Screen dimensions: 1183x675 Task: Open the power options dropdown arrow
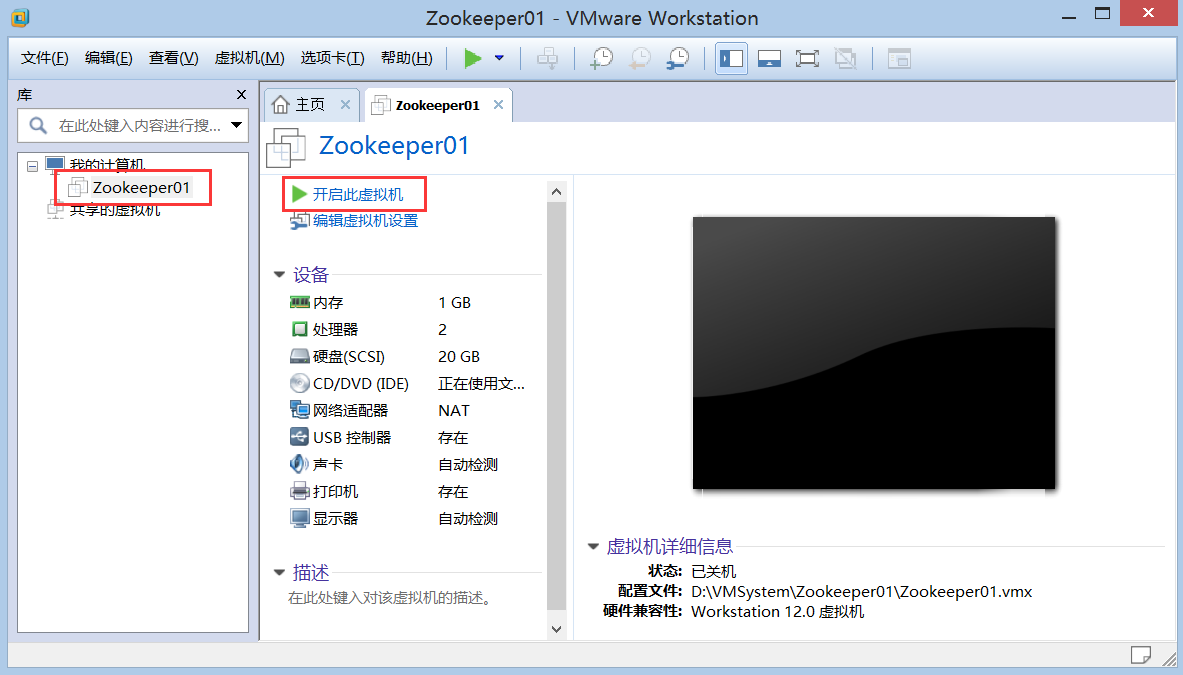499,58
